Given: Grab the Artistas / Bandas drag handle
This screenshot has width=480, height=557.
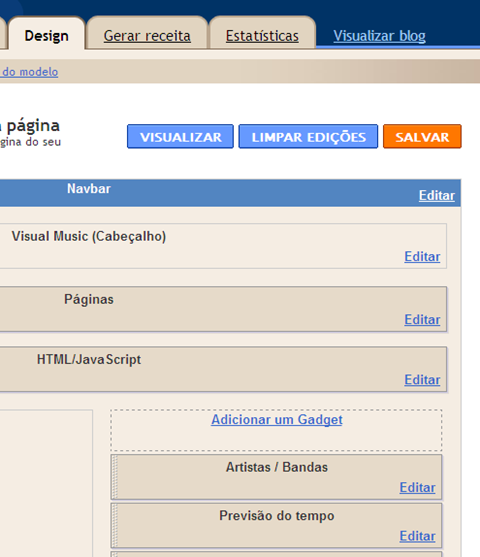Looking at the screenshot, I should 114,477.
